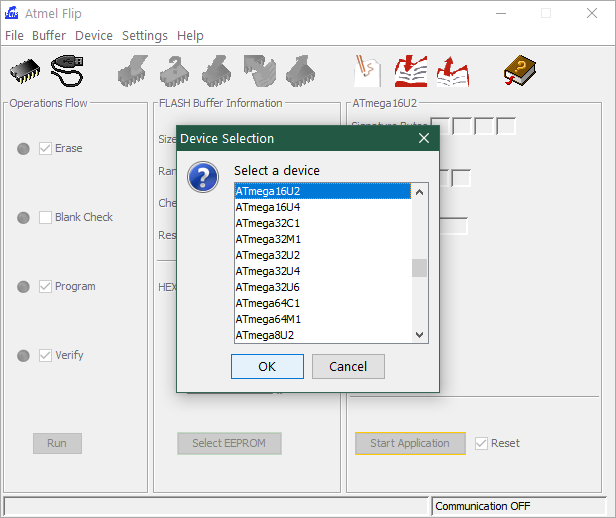Toggle the Verify checkbox
This screenshot has width=616, height=518.
pyautogui.click(x=45, y=355)
